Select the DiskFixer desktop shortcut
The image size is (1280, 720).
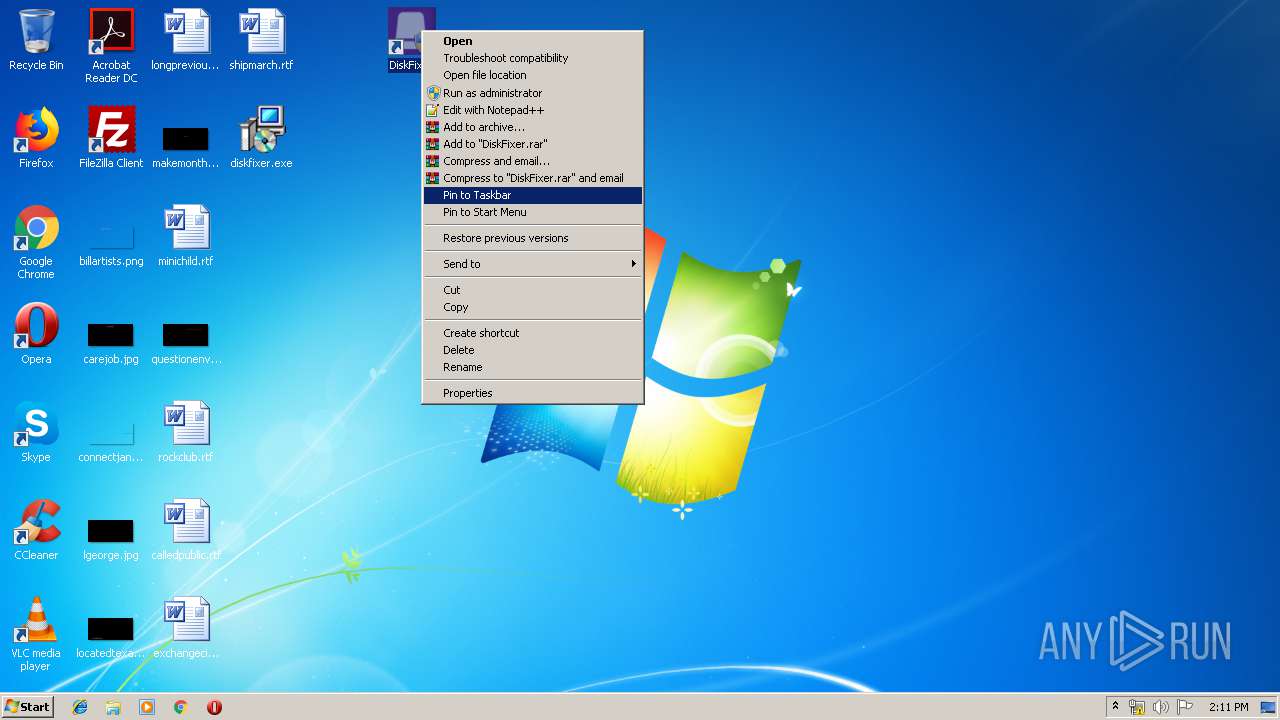tap(405, 40)
